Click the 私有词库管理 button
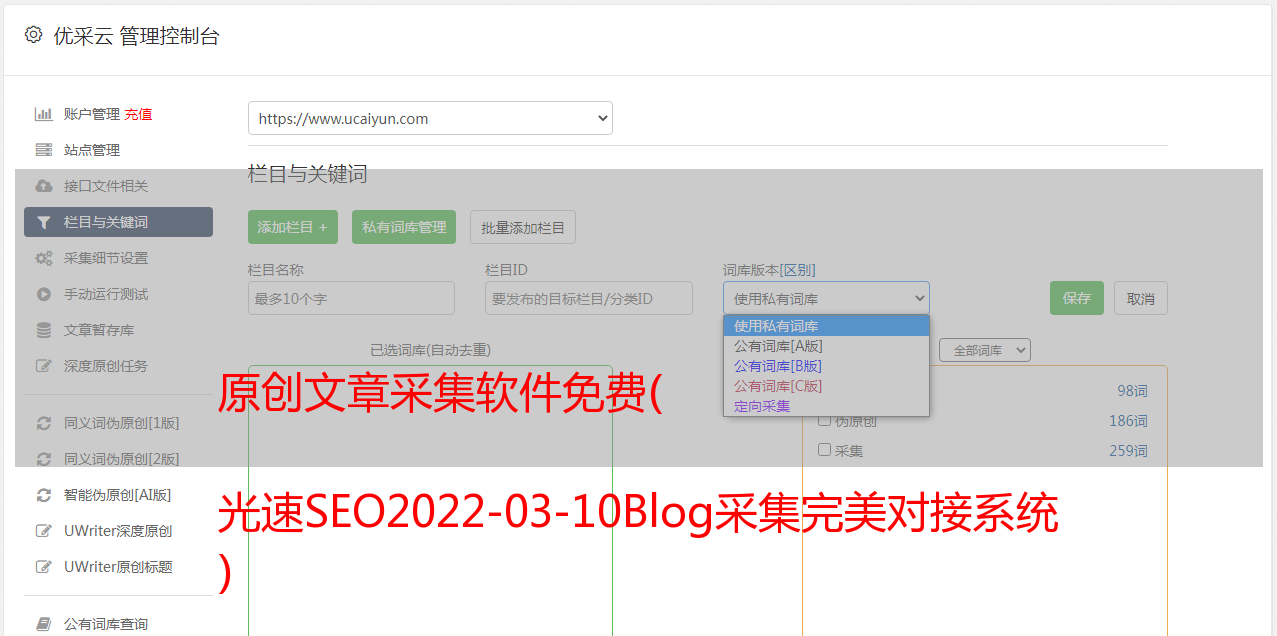This screenshot has height=636, width=1277. [404, 227]
